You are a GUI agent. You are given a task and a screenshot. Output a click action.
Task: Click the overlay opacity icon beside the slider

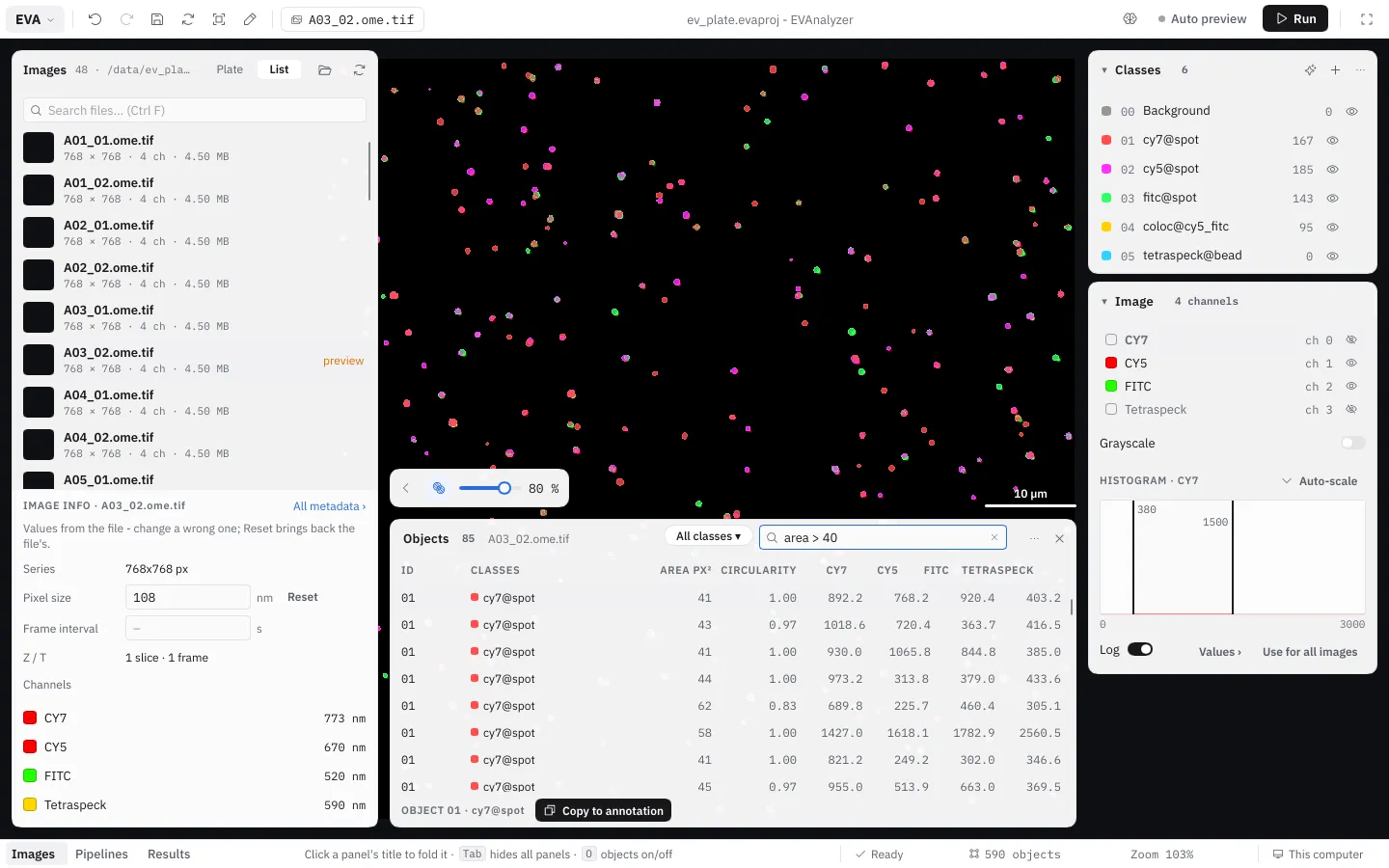pyautogui.click(x=439, y=488)
